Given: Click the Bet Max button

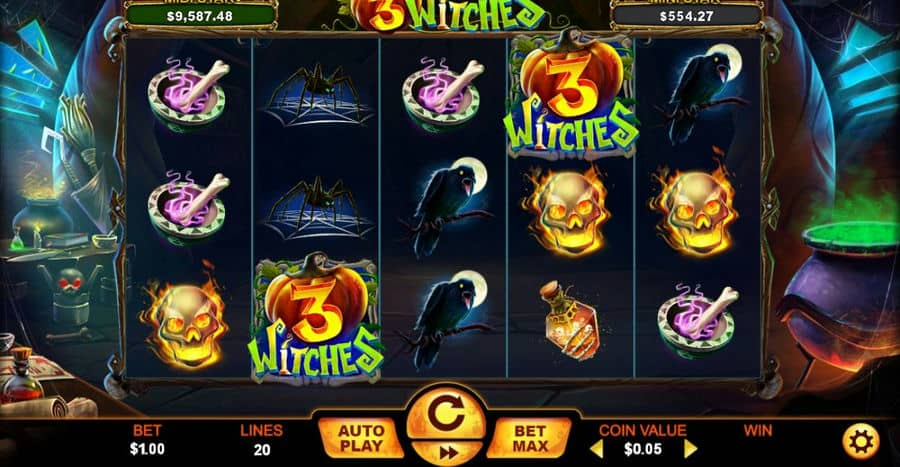Looking at the screenshot, I should [529, 438].
